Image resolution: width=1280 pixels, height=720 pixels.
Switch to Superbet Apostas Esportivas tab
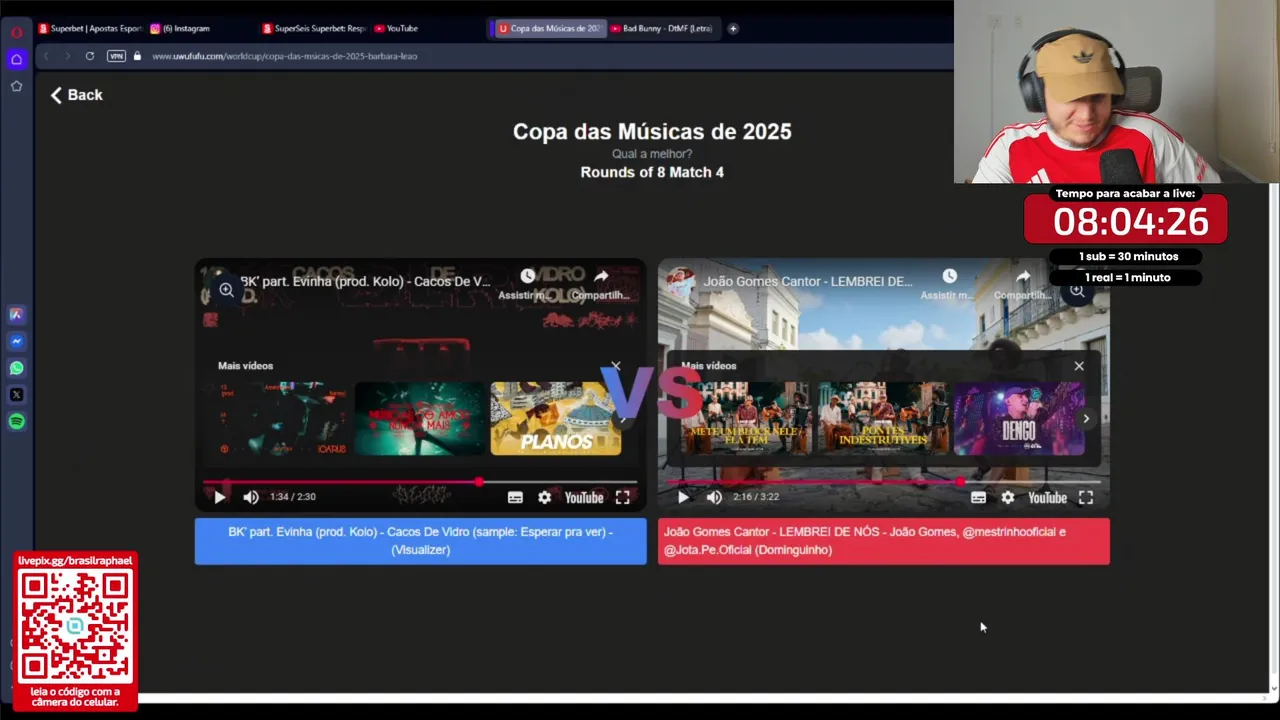[90, 28]
